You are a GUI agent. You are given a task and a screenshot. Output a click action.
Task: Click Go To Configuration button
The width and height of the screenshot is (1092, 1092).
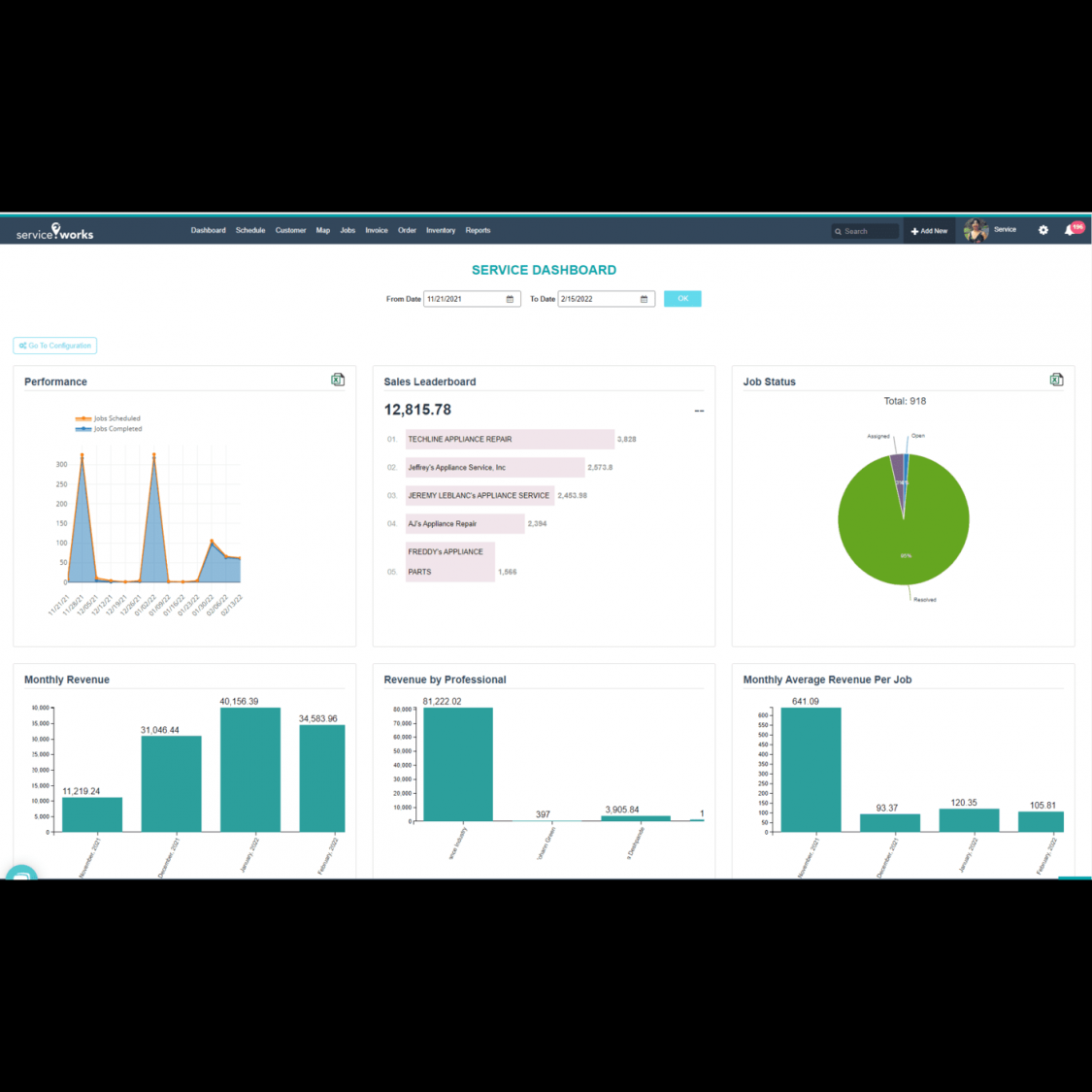tap(55, 346)
